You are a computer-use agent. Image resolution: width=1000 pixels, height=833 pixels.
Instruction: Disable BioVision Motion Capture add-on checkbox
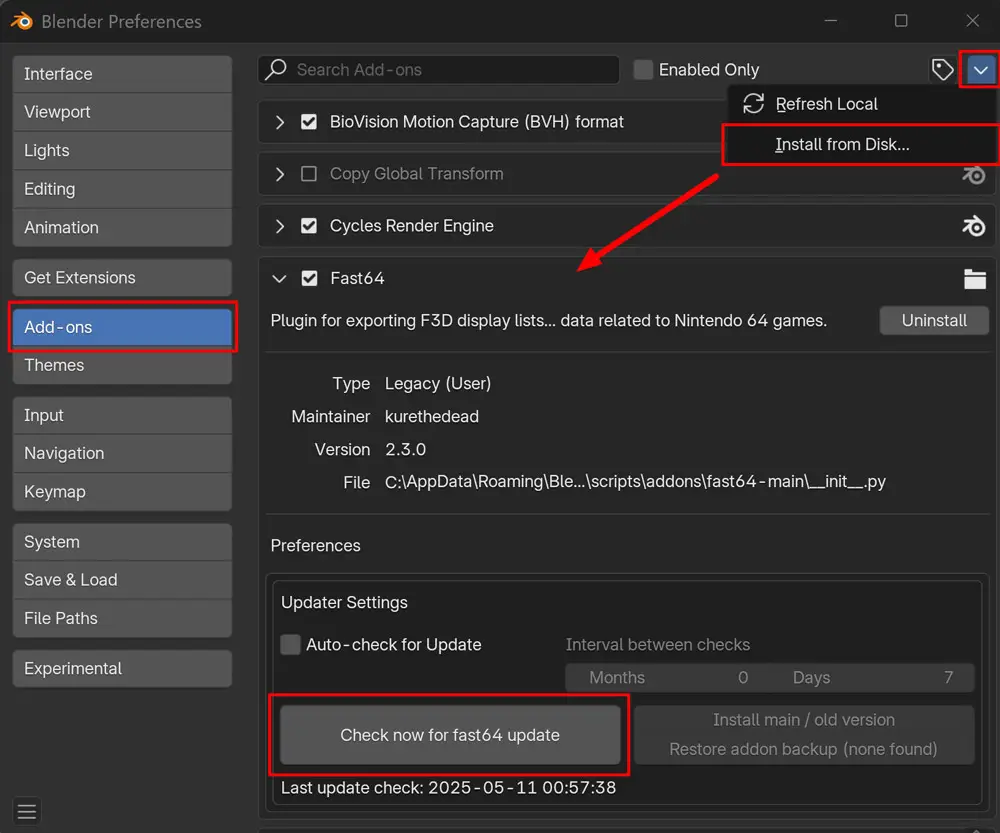[309, 122]
